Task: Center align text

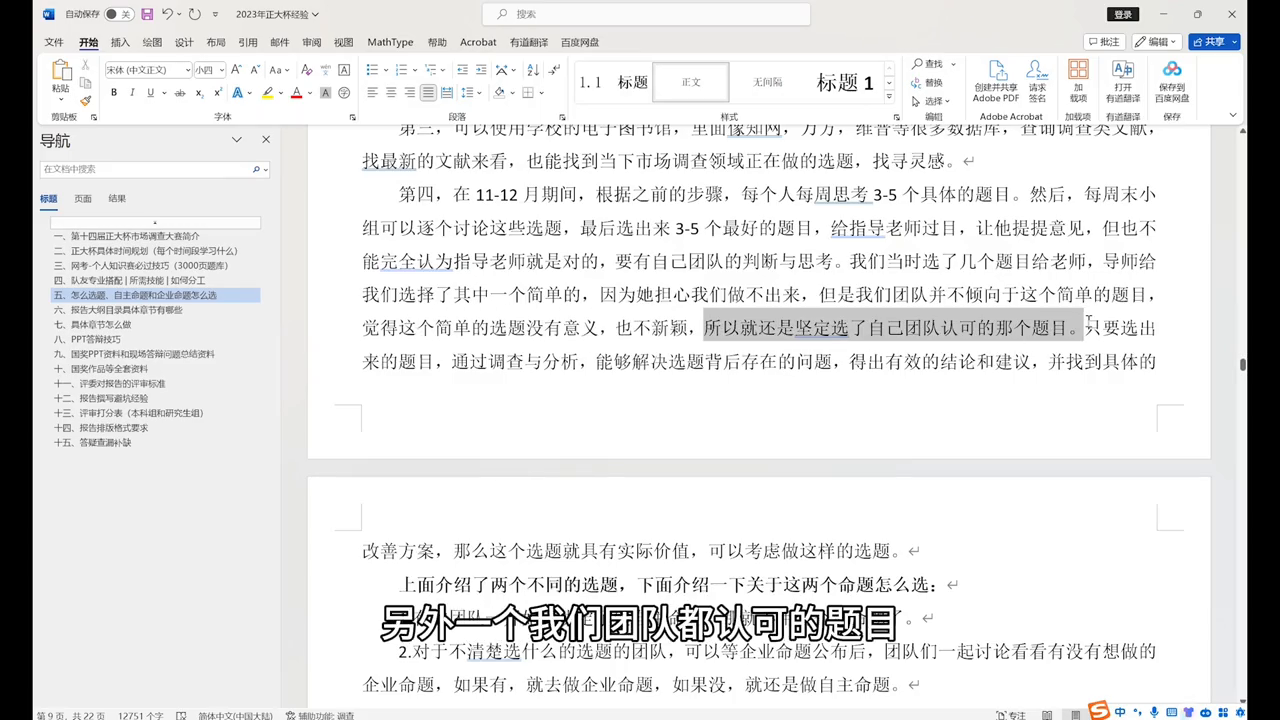Action: coord(391,93)
